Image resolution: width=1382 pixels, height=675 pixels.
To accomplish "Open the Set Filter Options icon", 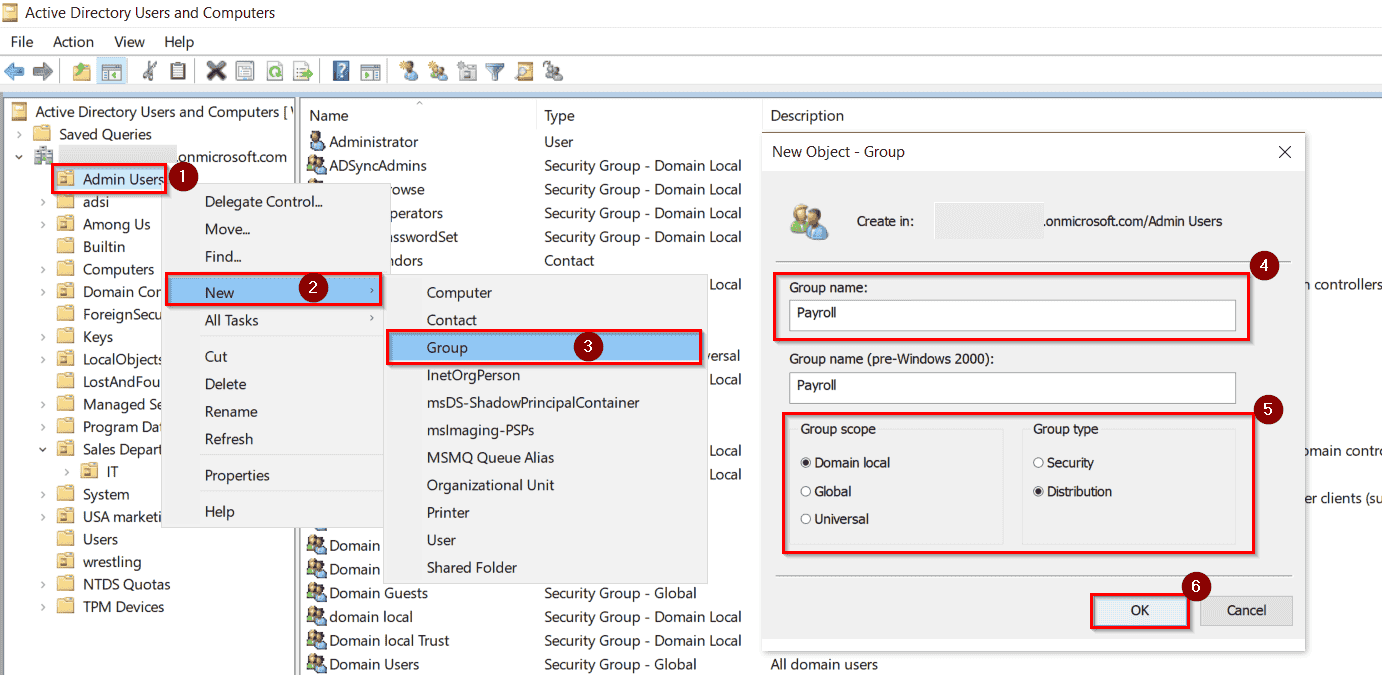I will [493, 71].
